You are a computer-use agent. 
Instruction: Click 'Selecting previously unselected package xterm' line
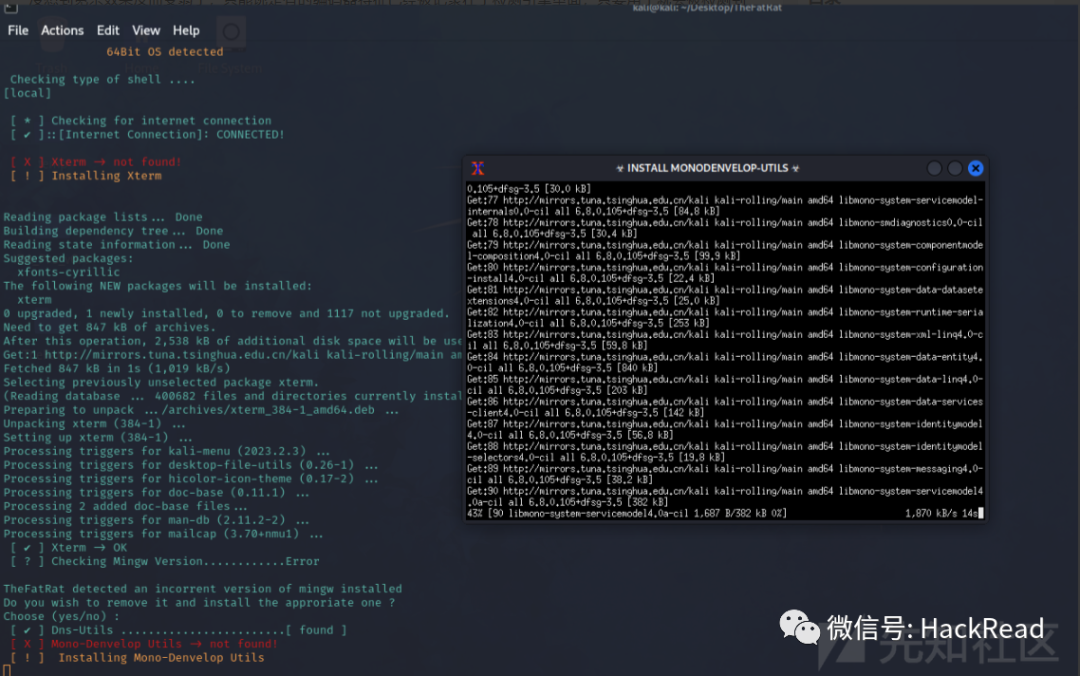tap(161, 382)
